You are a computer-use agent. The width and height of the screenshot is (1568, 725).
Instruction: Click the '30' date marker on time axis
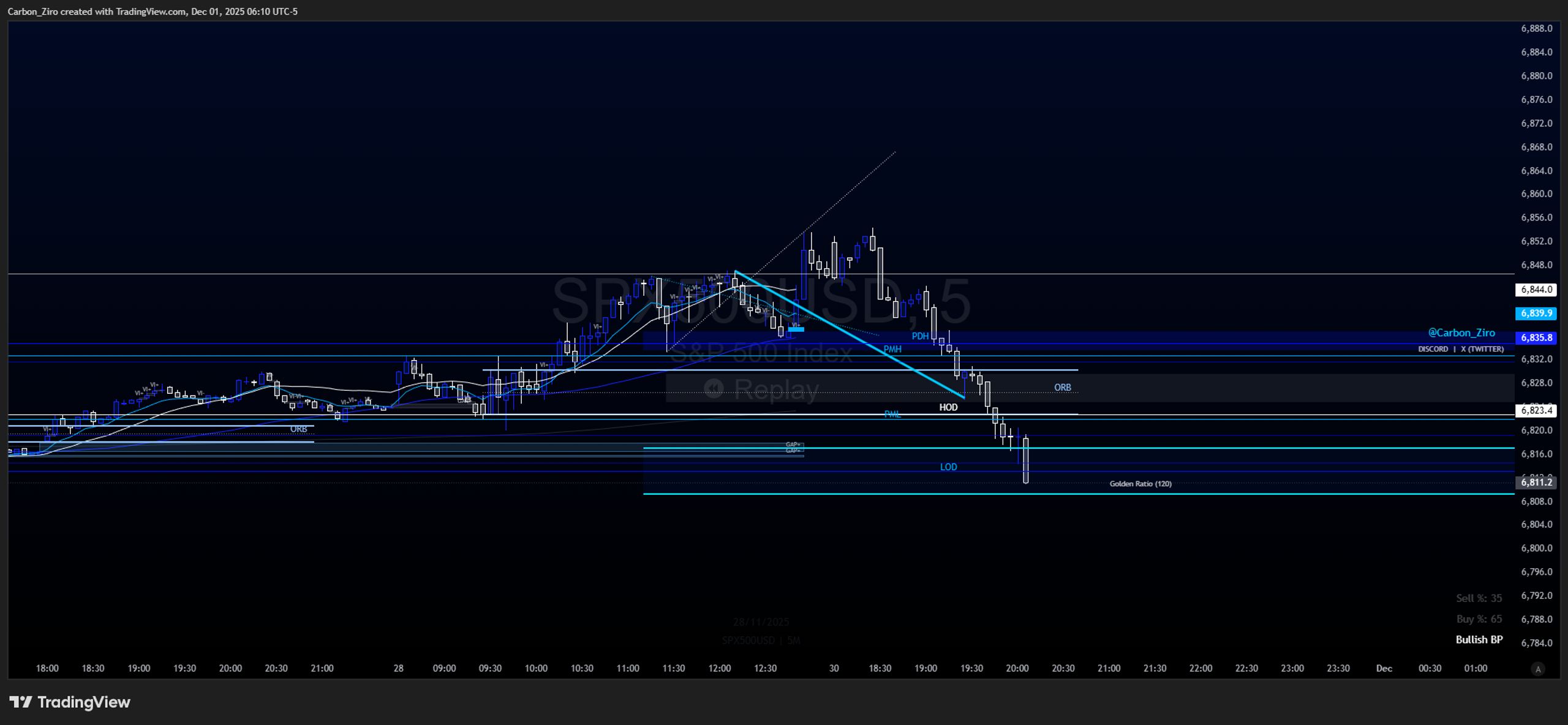click(x=834, y=669)
